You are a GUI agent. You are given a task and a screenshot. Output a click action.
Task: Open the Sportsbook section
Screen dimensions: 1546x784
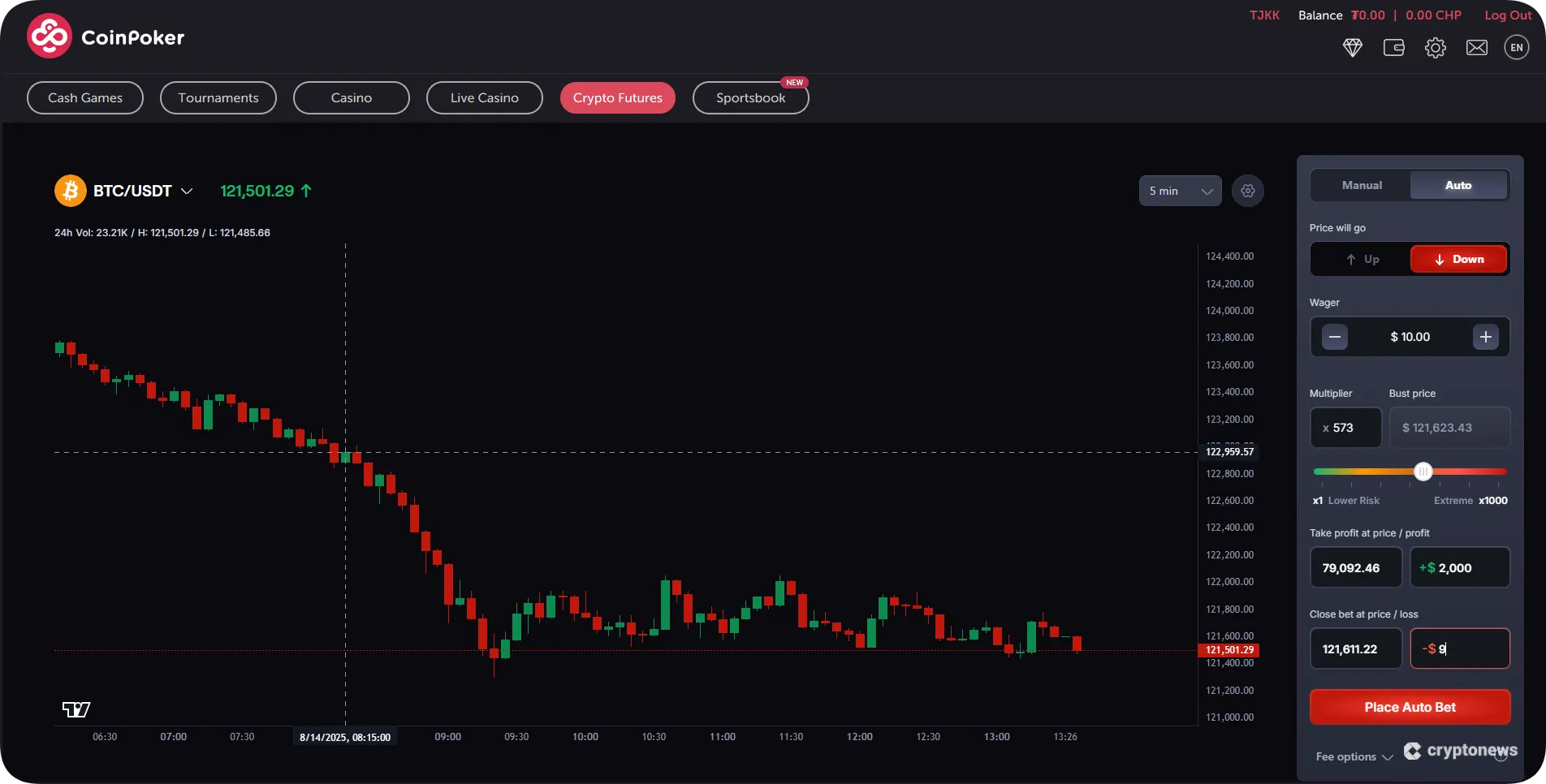[x=749, y=97]
